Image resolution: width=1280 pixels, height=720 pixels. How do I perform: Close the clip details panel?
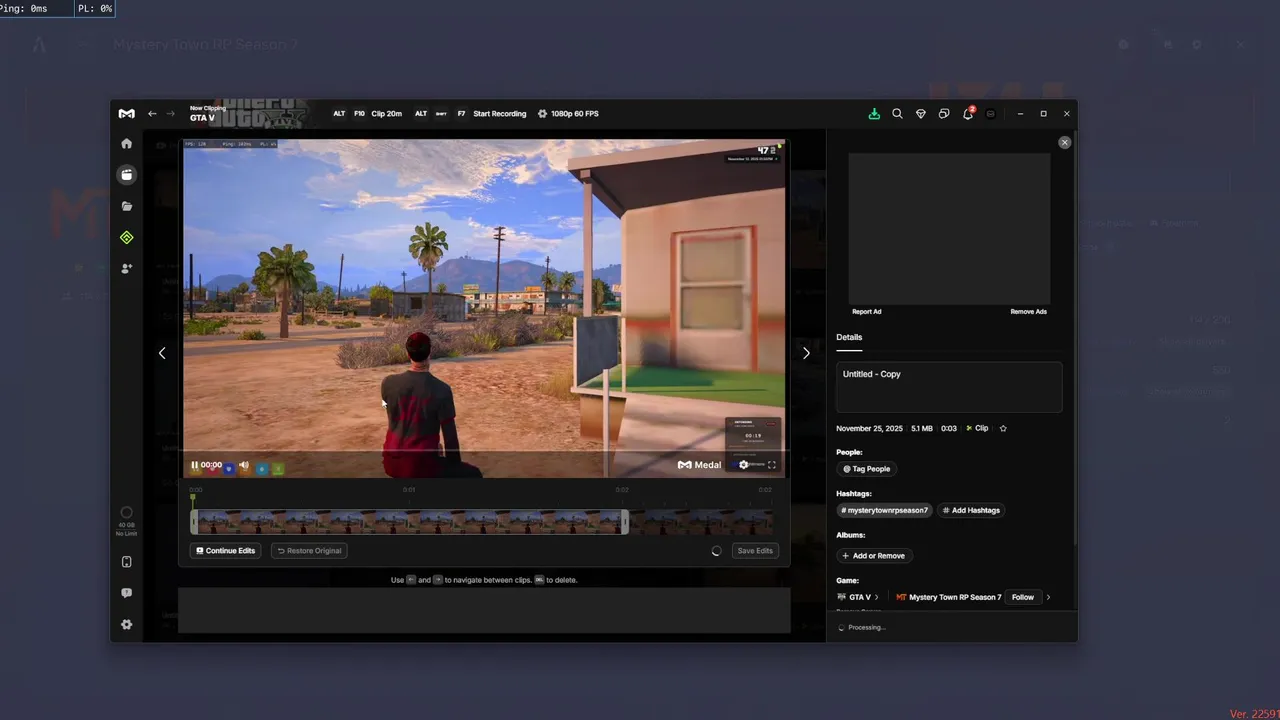1064,143
